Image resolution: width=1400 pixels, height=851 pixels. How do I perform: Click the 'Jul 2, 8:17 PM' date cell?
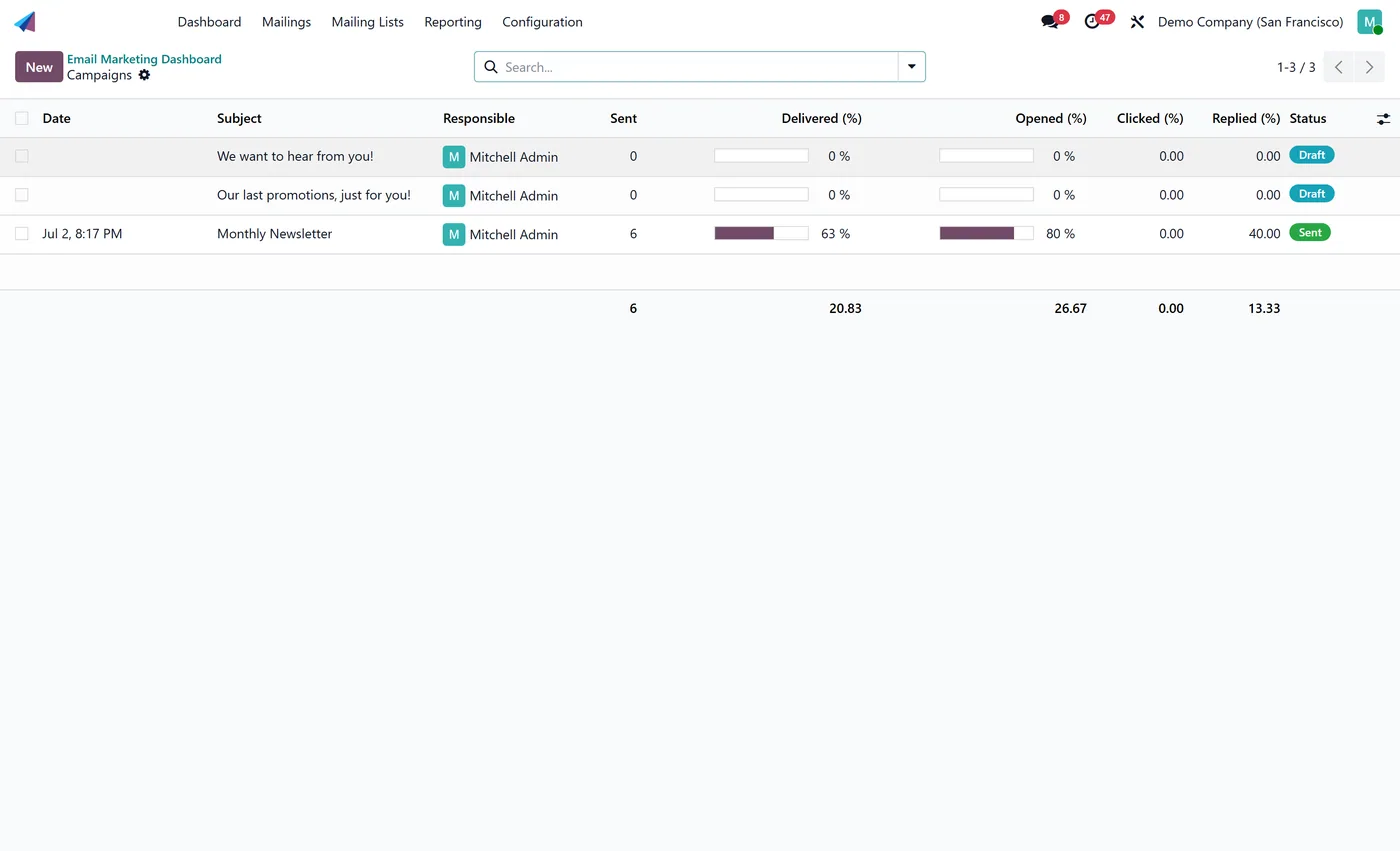tap(82, 233)
